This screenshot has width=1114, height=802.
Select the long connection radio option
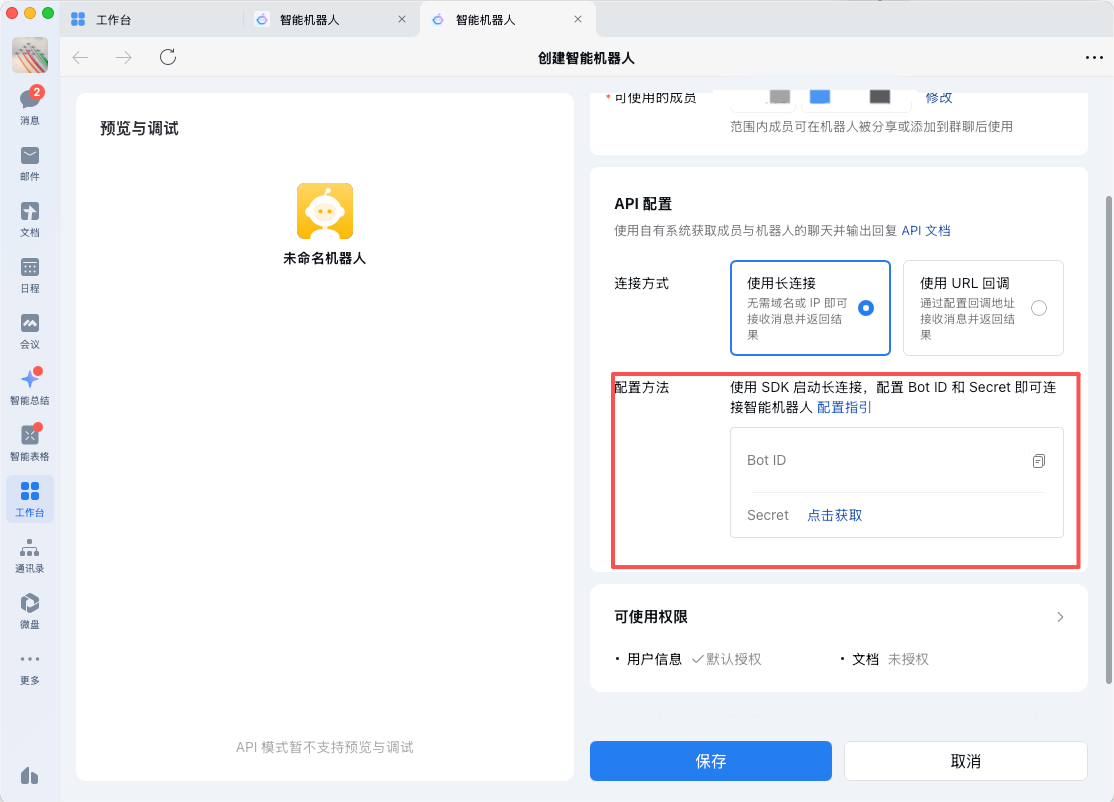[866, 308]
